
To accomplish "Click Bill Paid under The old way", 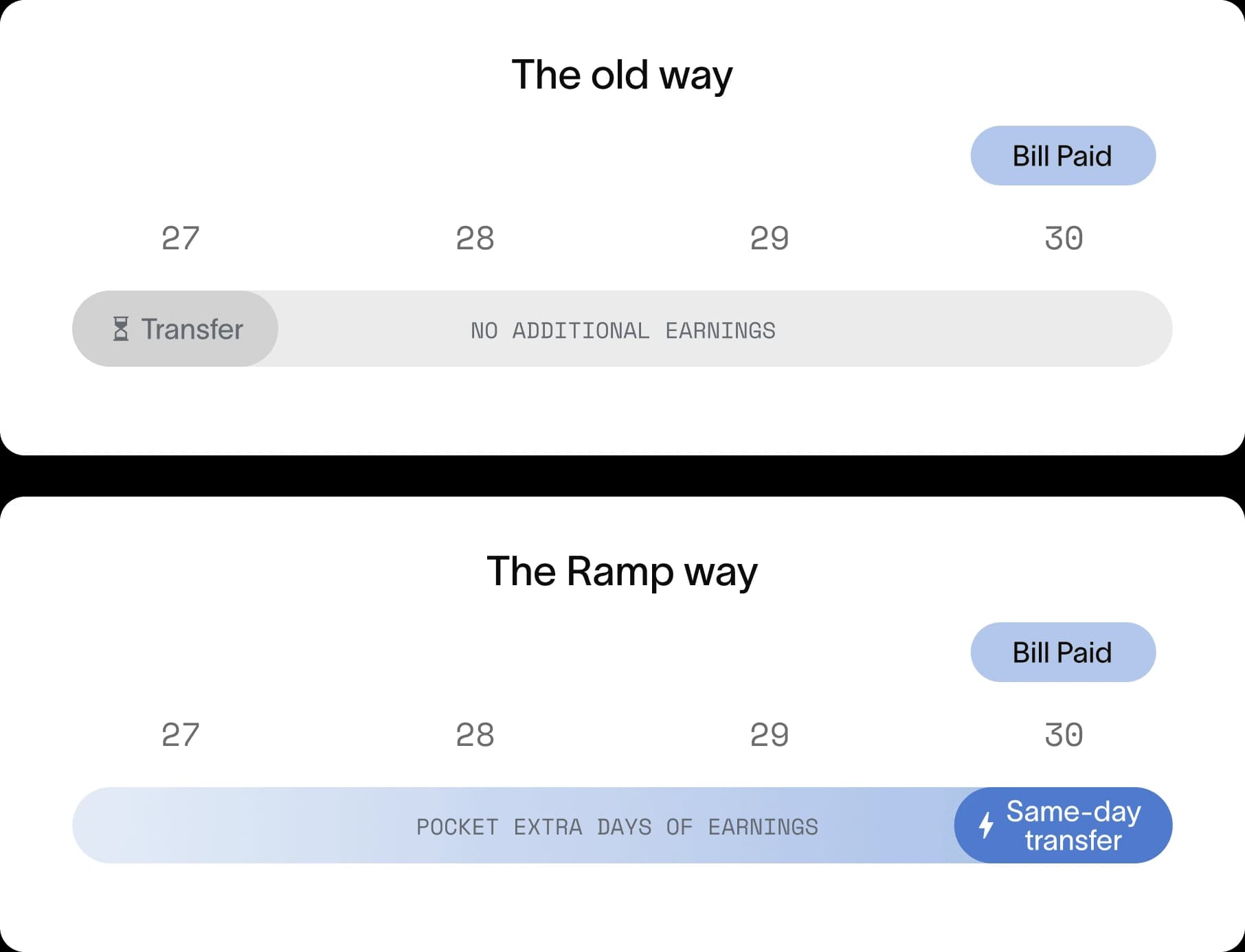I will (x=1062, y=156).
